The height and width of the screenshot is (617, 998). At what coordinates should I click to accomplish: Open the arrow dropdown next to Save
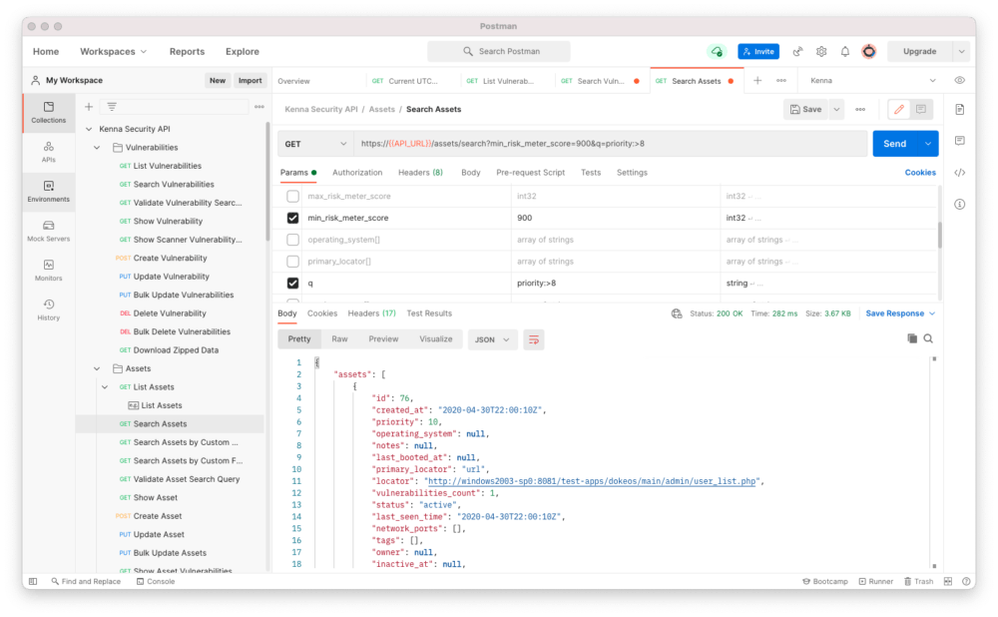point(837,110)
